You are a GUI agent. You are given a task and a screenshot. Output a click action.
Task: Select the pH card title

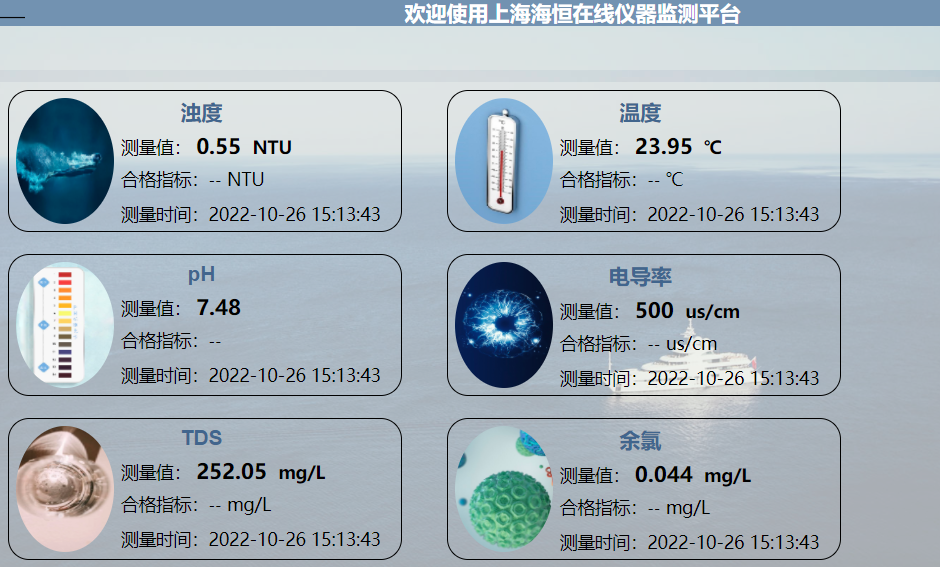(201, 275)
